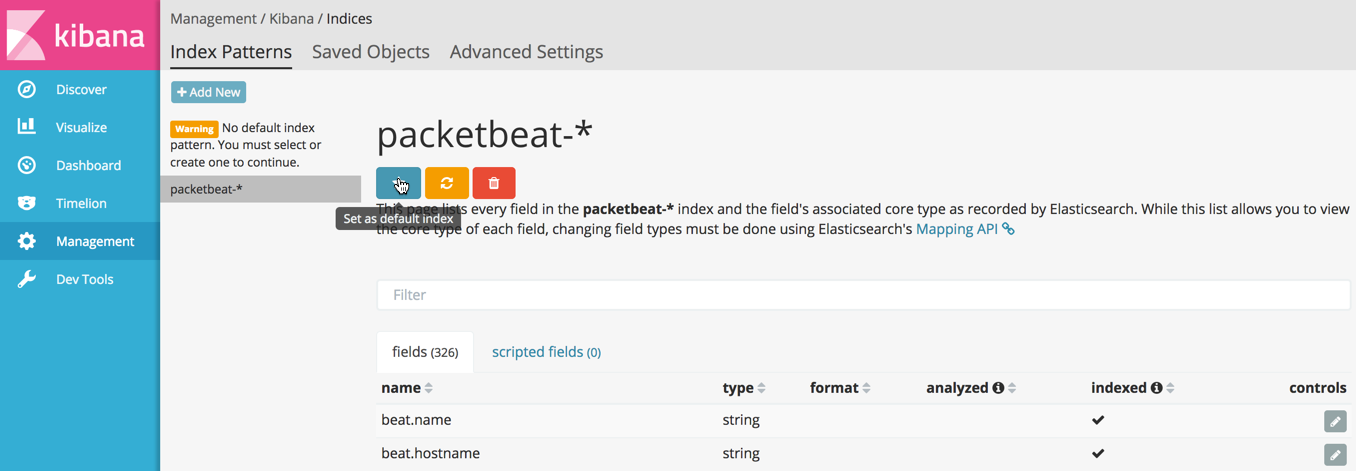The height and width of the screenshot is (471, 1356).
Task: Switch to scripted fields tab
Action: tap(546, 352)
